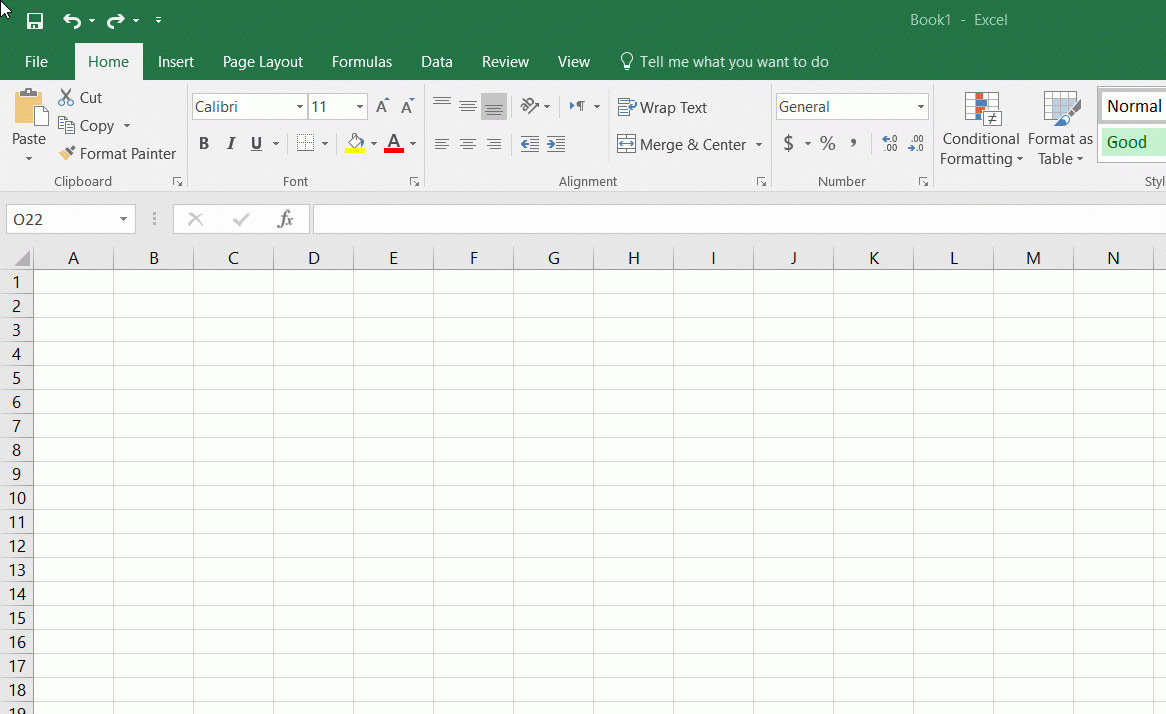Click the Merge & Center icon
Image resolution: width=1166 pixels, height=714 pixels.
[x=625, y=144]
